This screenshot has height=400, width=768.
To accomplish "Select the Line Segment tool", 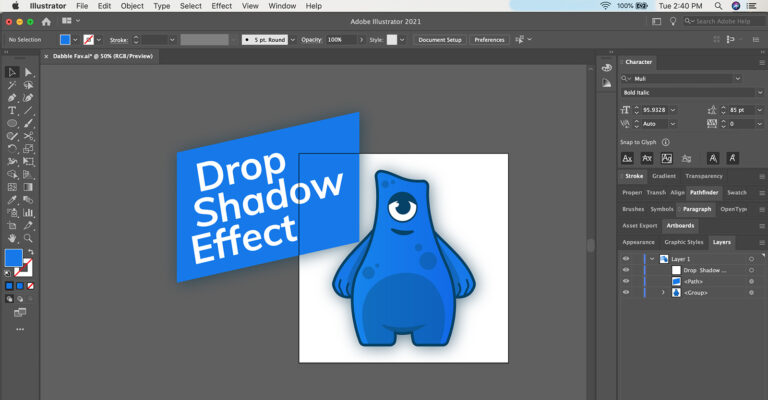I will point(28,111).
